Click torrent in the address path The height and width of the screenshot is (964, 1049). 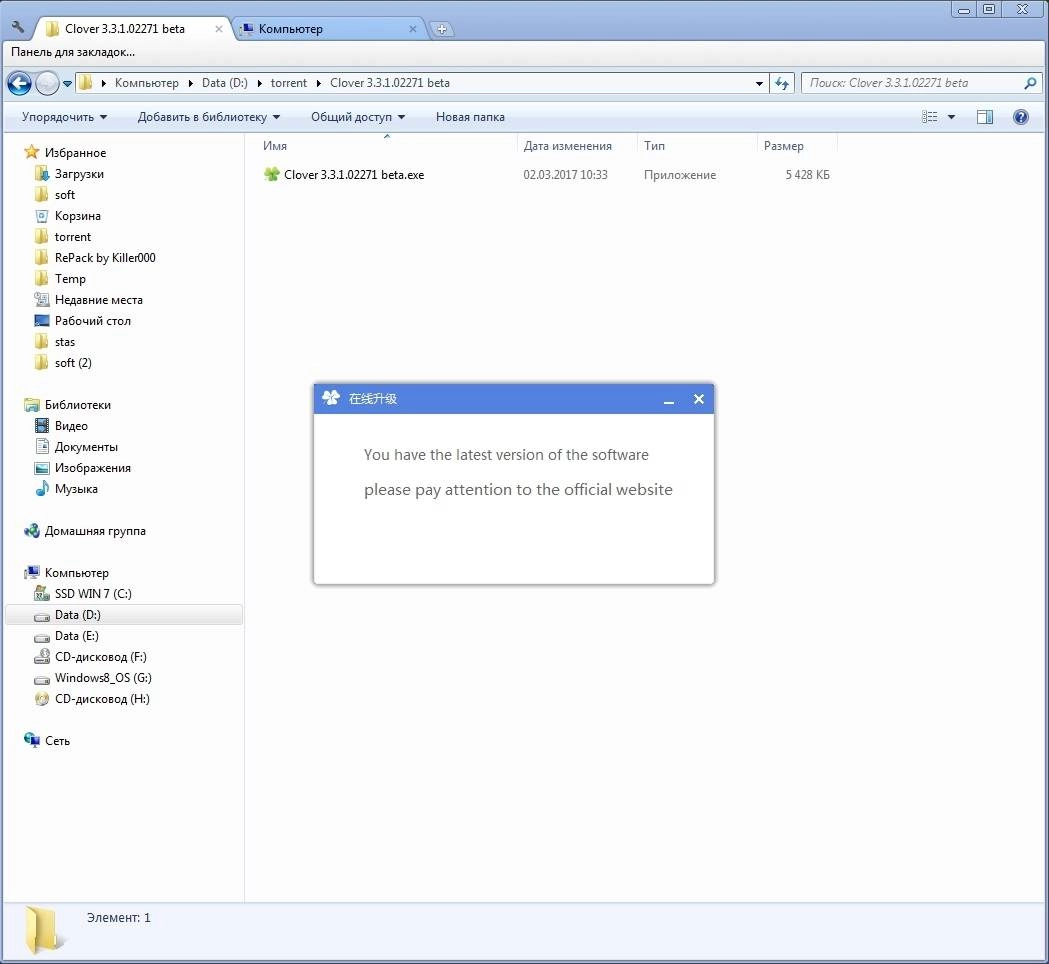(288, 83)
